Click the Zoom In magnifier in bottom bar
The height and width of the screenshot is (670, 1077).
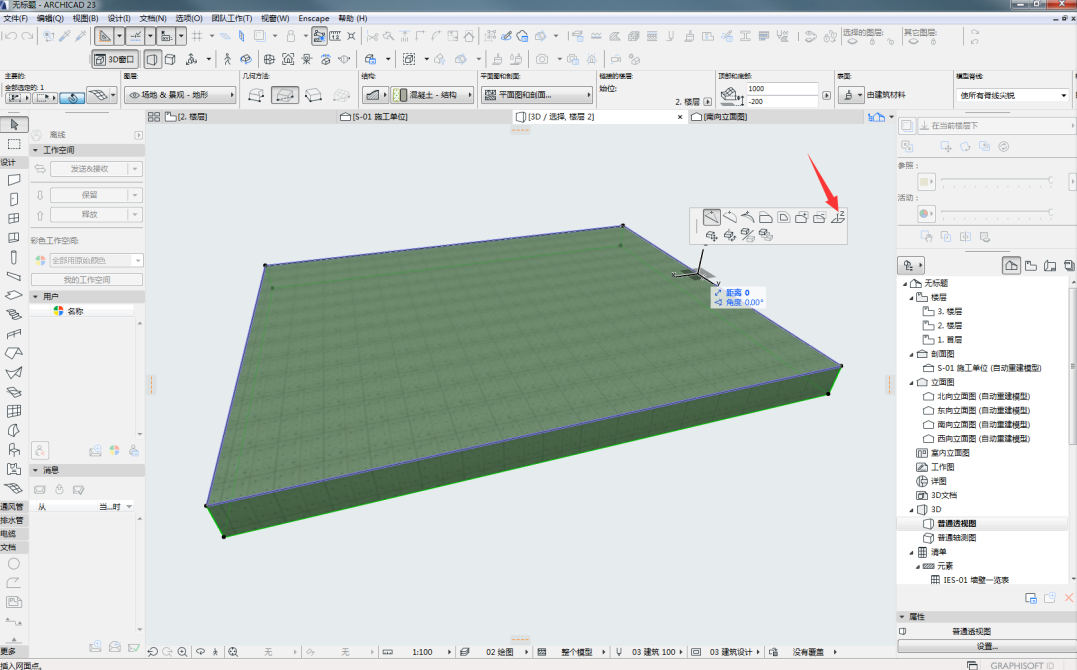[x=183, y=651]
